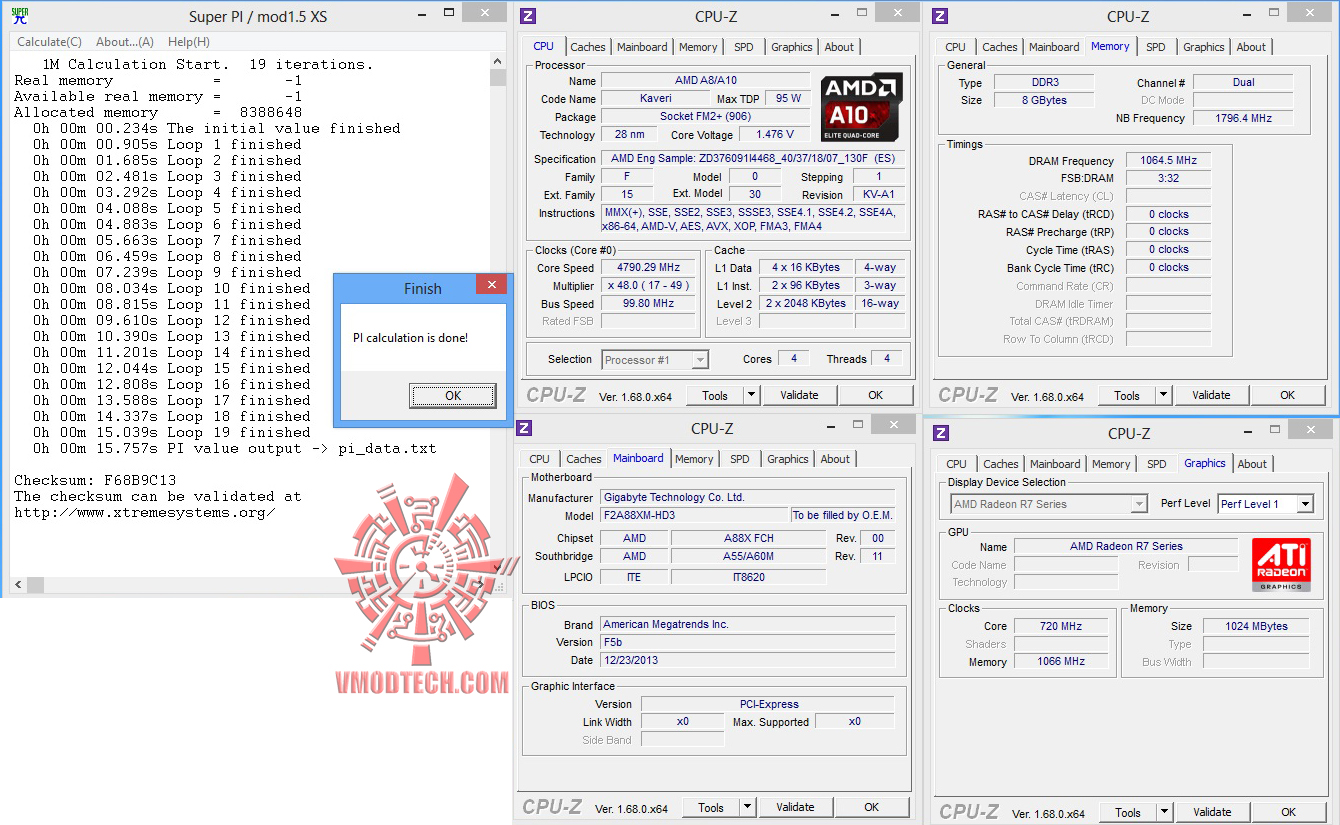1340x825 pixels.
Task: Switch to SPD tab in CPU window
Action: click(x=744, y=47)
